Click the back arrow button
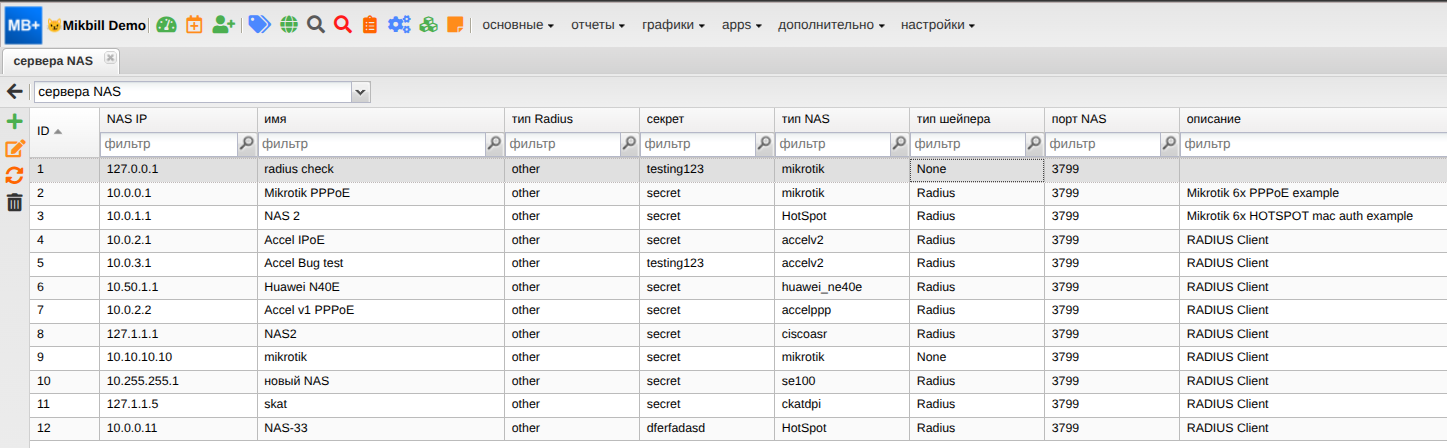The width and height of the screenshot is (1447, 448). [x=15, y=92]
